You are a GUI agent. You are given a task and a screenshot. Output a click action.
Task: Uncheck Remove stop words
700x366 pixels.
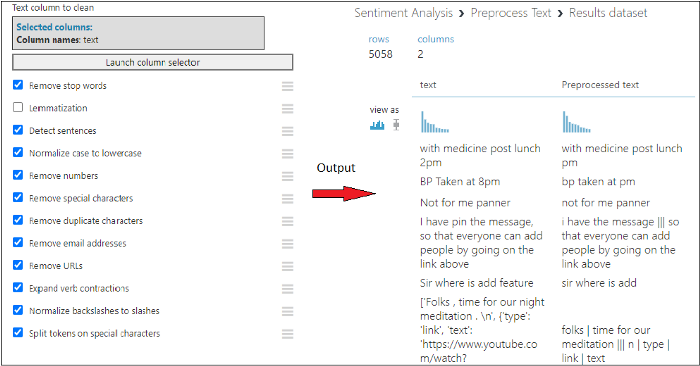tap(18, 85)
